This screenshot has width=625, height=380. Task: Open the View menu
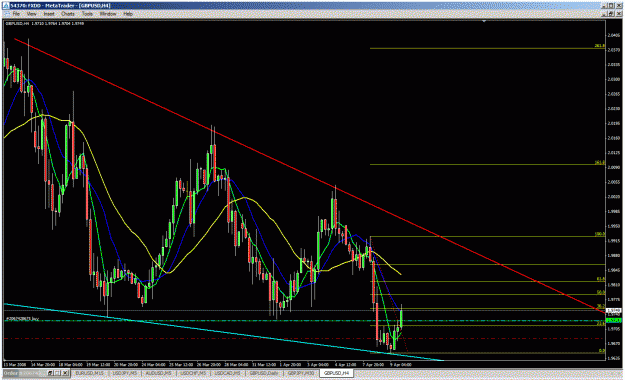[31, 14]
